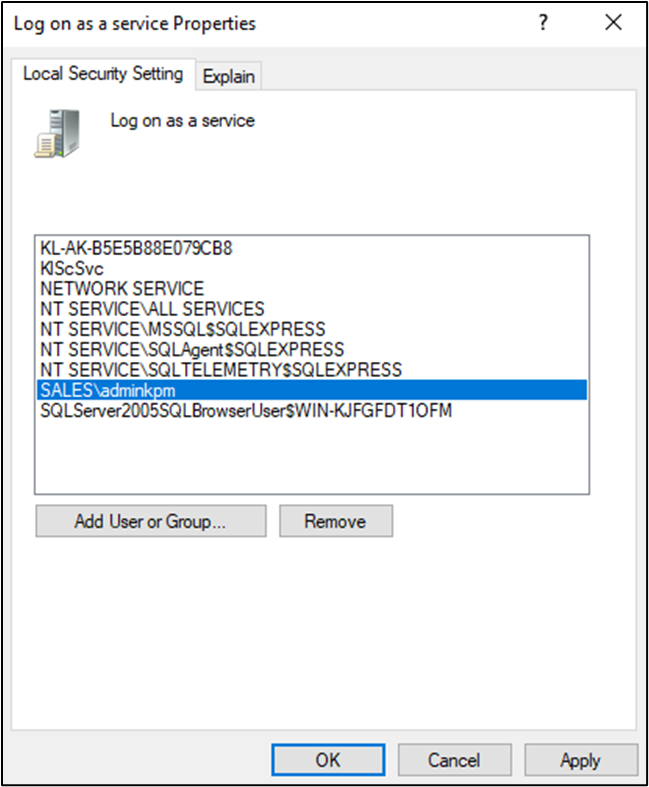The image size is (649, 787).
Task: Close the Log on as a service dialog
Action: [613, 23]
